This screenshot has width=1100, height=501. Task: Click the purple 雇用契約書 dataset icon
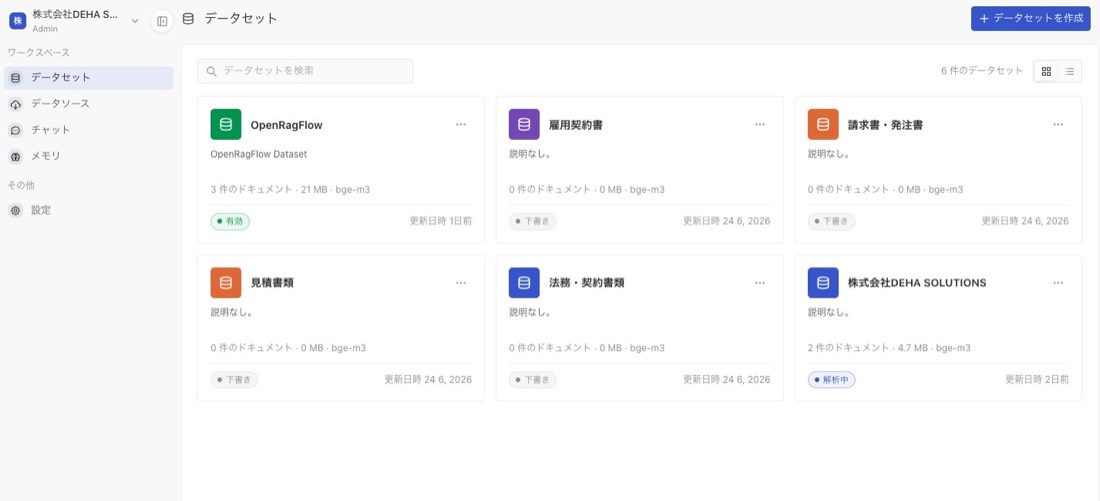[524, 124]
